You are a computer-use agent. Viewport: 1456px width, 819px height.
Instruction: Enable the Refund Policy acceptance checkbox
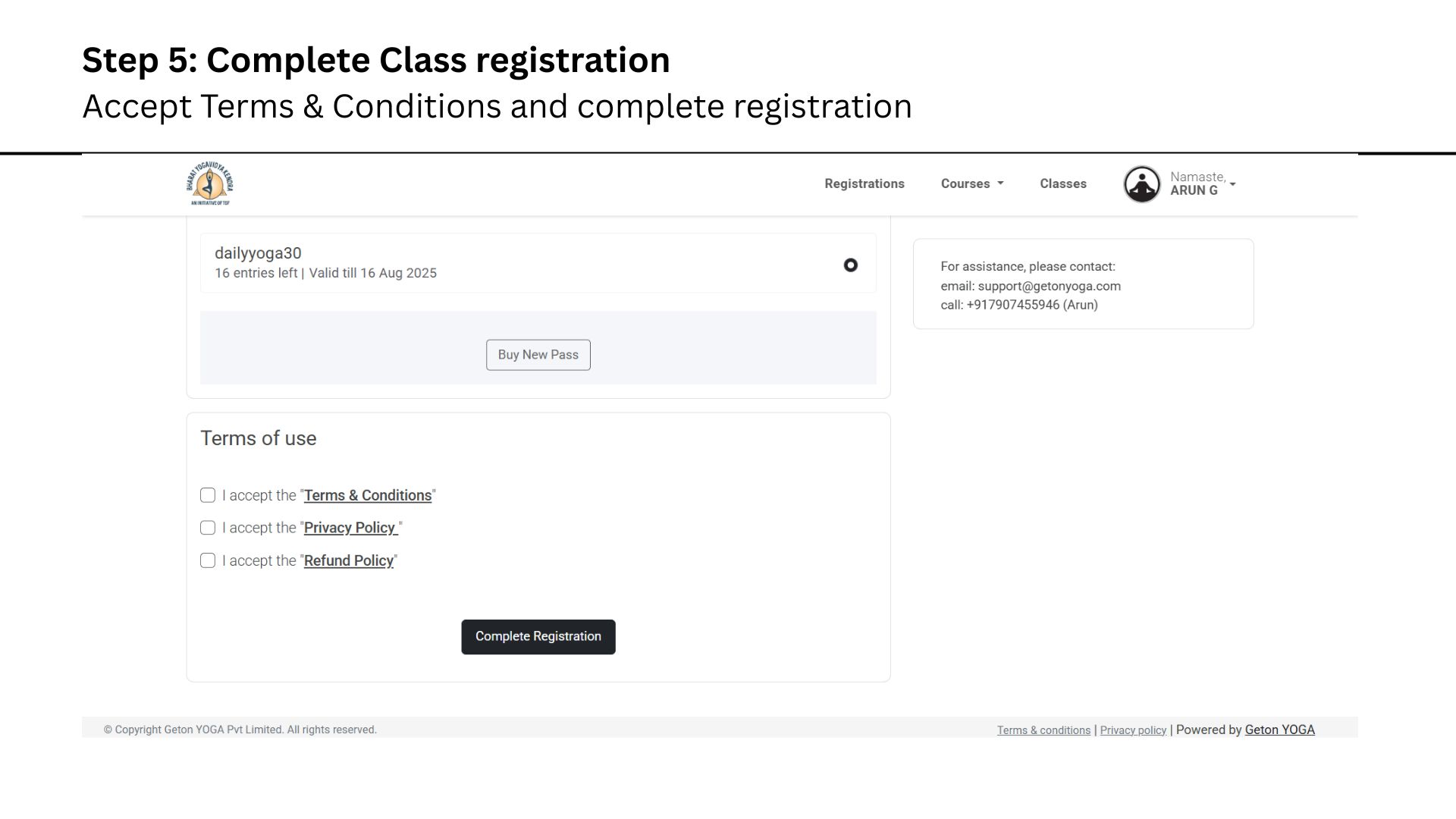(x=208, y=560)
